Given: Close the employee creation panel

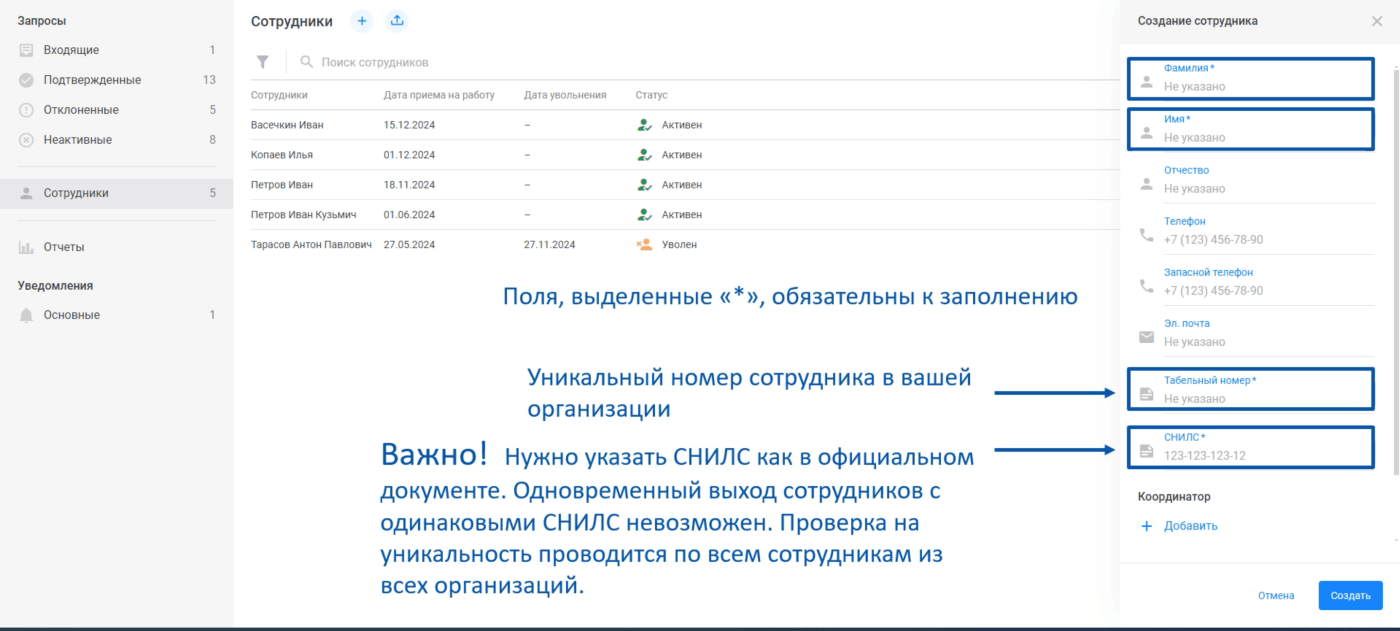Looking at the screenshot, I should click(1377, 21).
